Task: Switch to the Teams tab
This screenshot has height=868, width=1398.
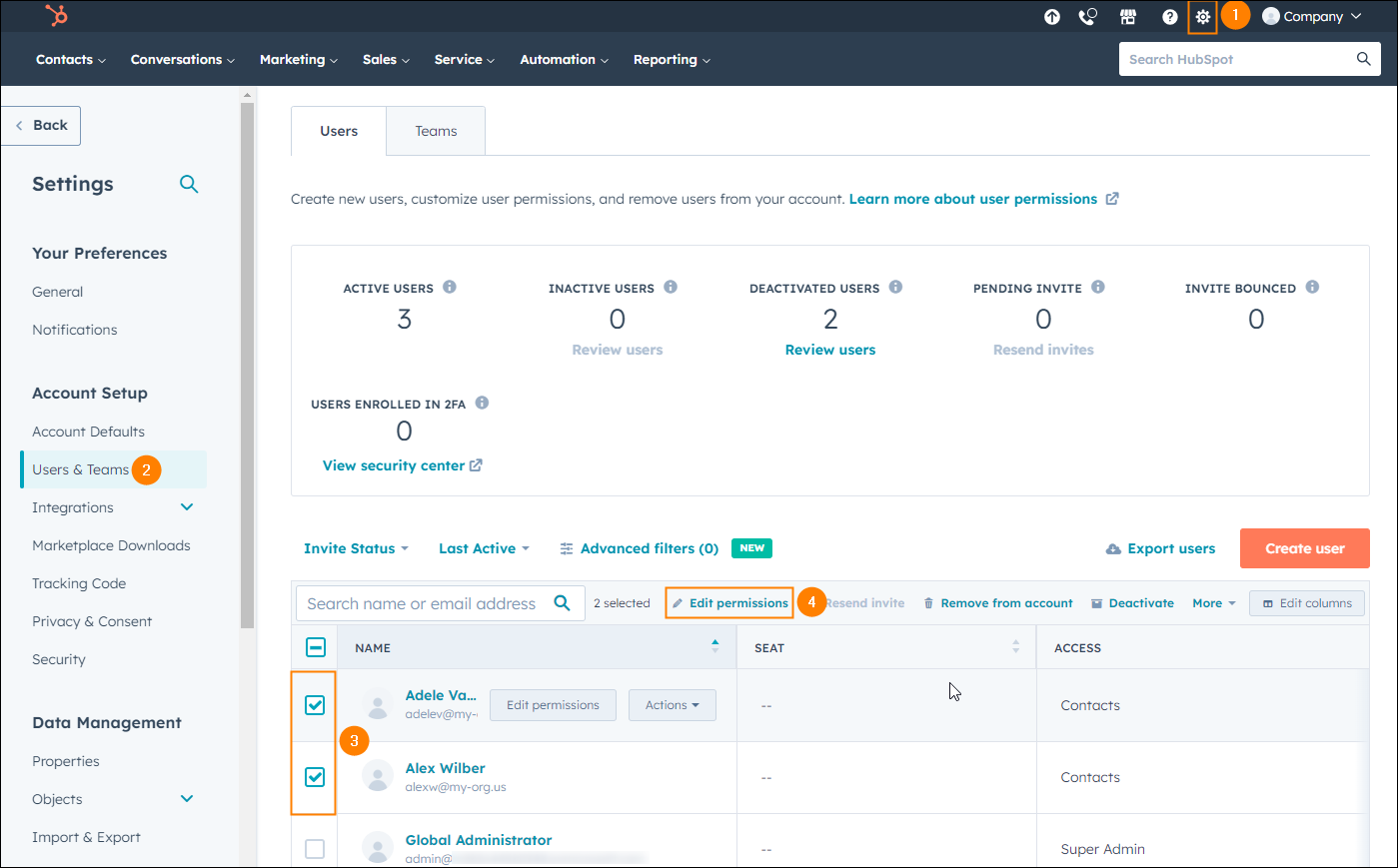Action: click(436, 131)
